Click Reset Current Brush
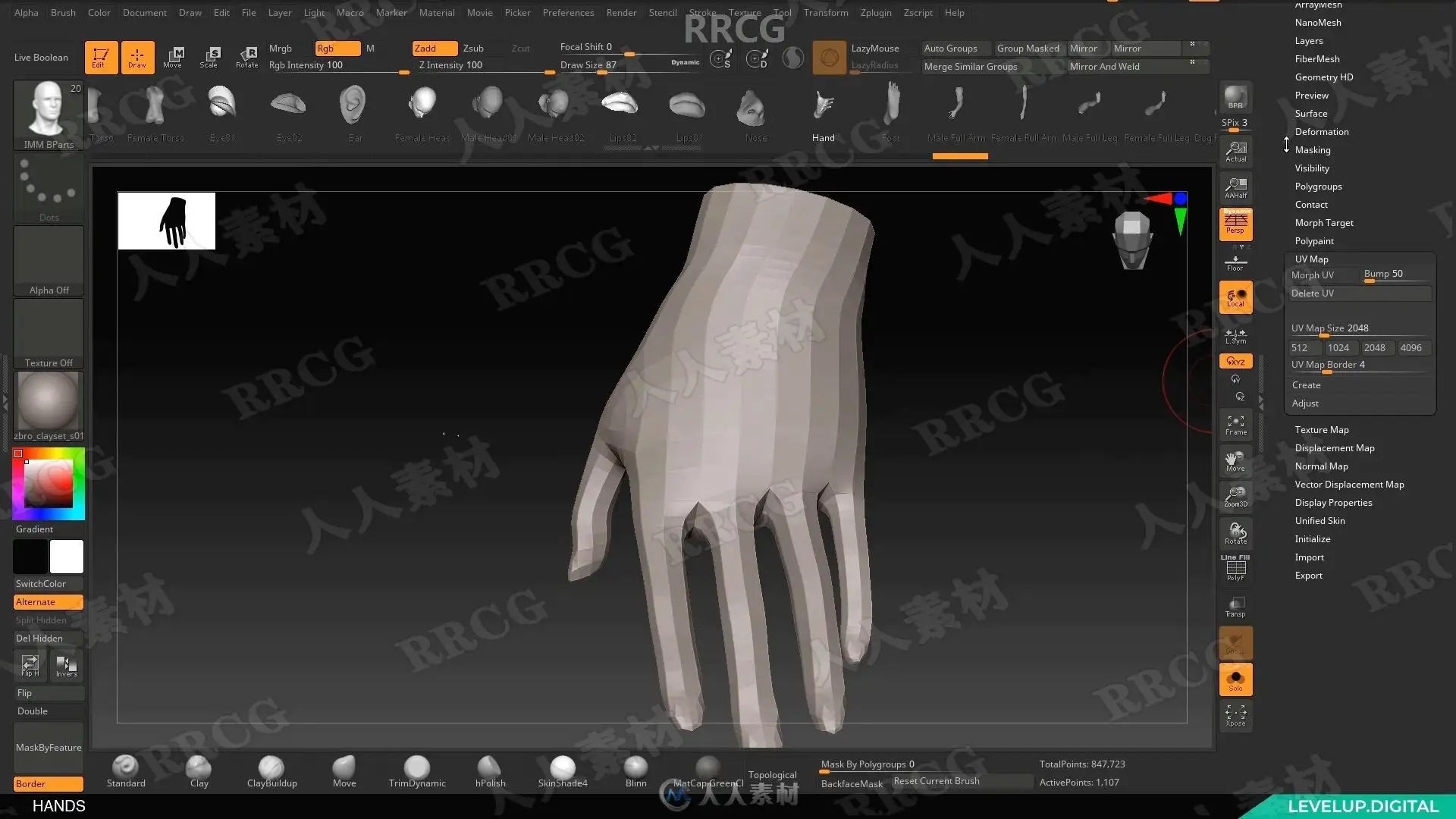1456x819 pixels. [962, 781]
